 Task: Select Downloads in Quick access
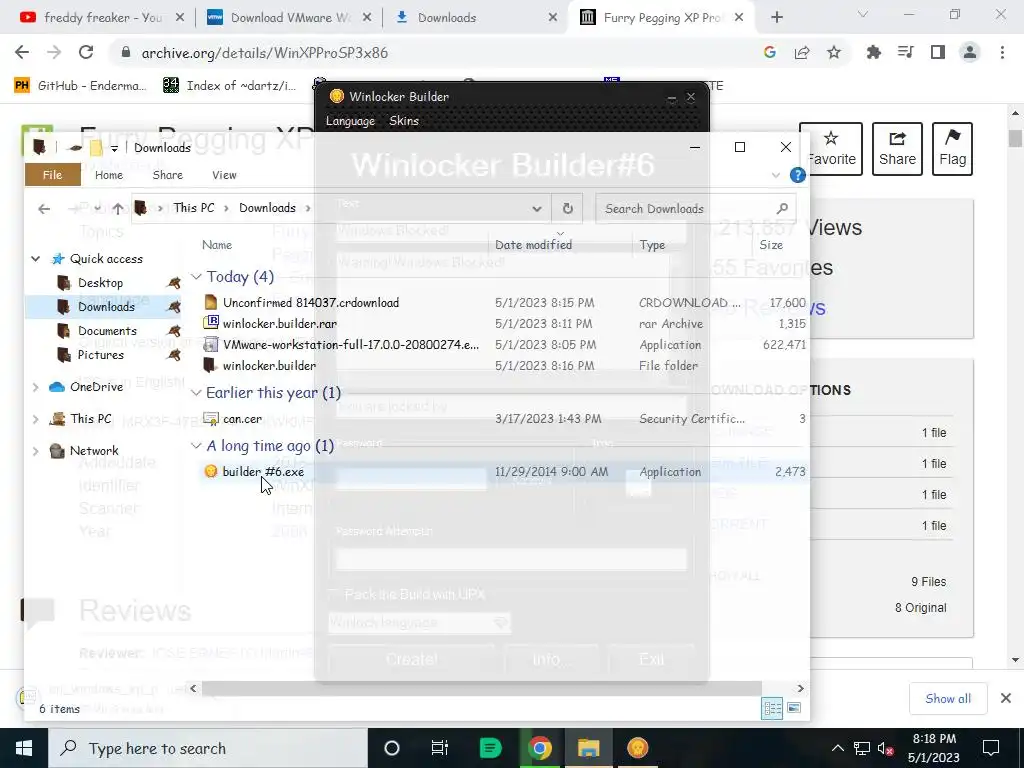pyautogui.click(x=106, y=307)
